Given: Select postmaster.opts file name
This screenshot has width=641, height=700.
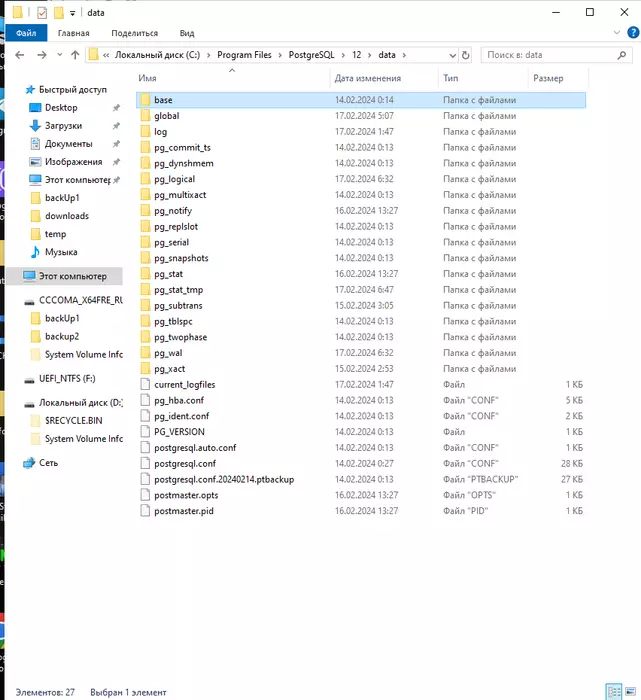Looking at the screenshot, I should pos(186,495).
